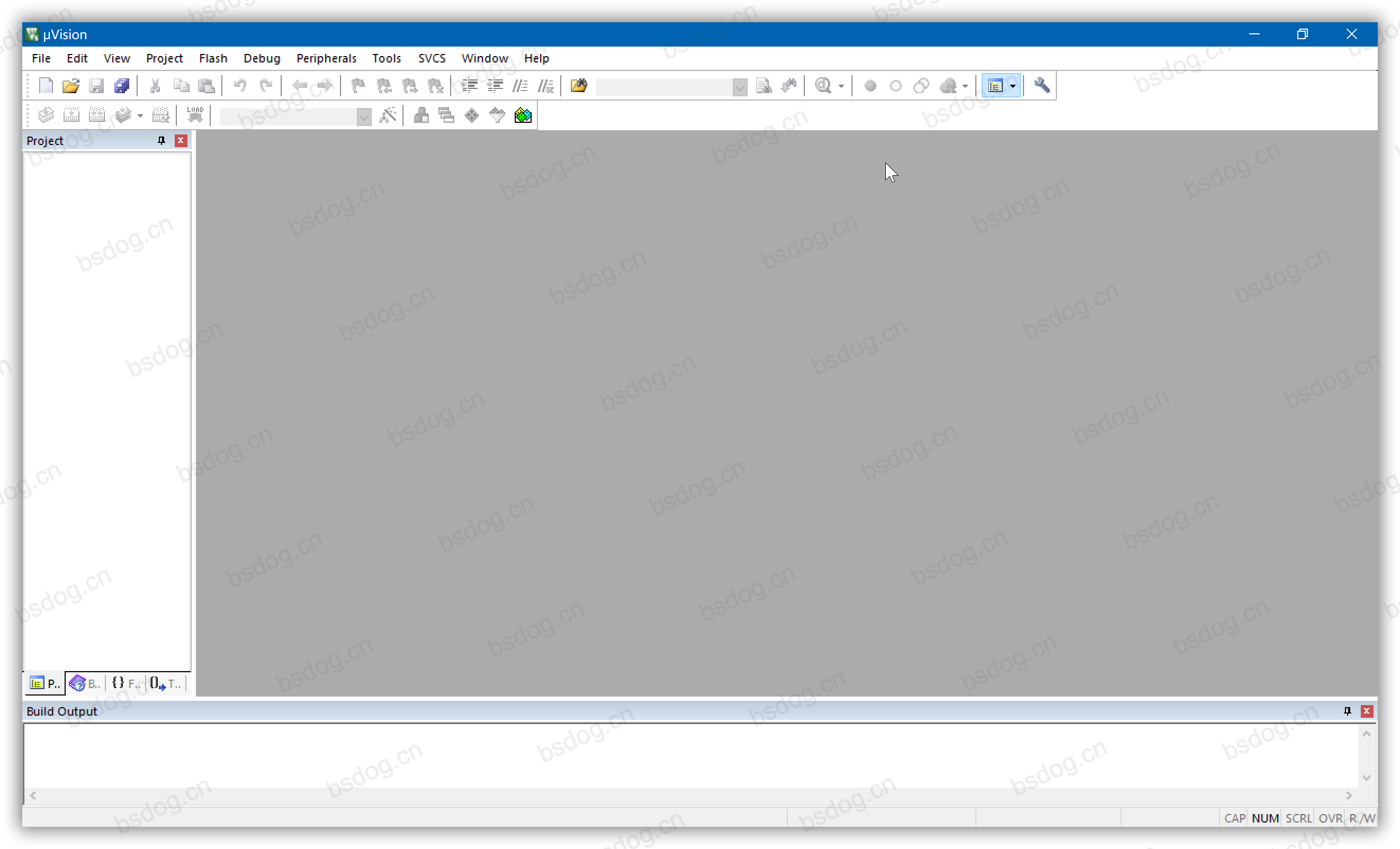
Task: Select the Project tab at bottom
Action: tap(44, 683)
